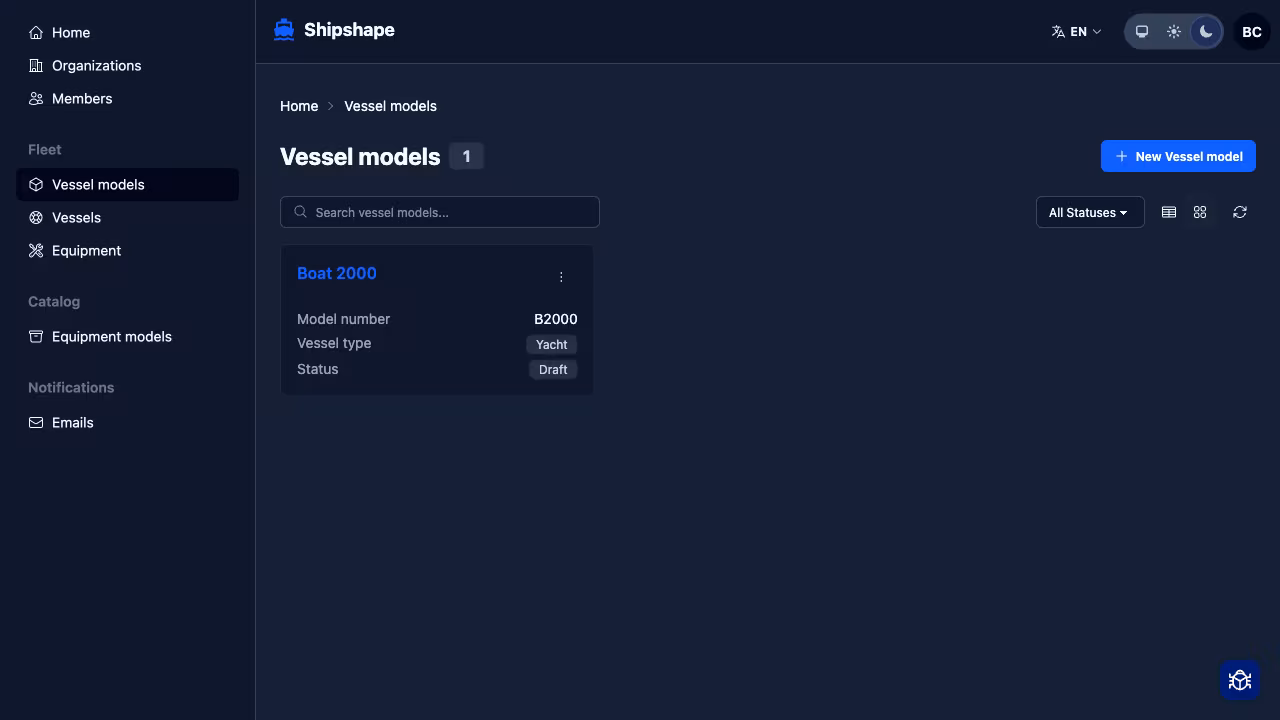The height and width of the screenshot is (720, 1280).
Task: Open Equipment from the sidebar
Action: coord(86,250)
